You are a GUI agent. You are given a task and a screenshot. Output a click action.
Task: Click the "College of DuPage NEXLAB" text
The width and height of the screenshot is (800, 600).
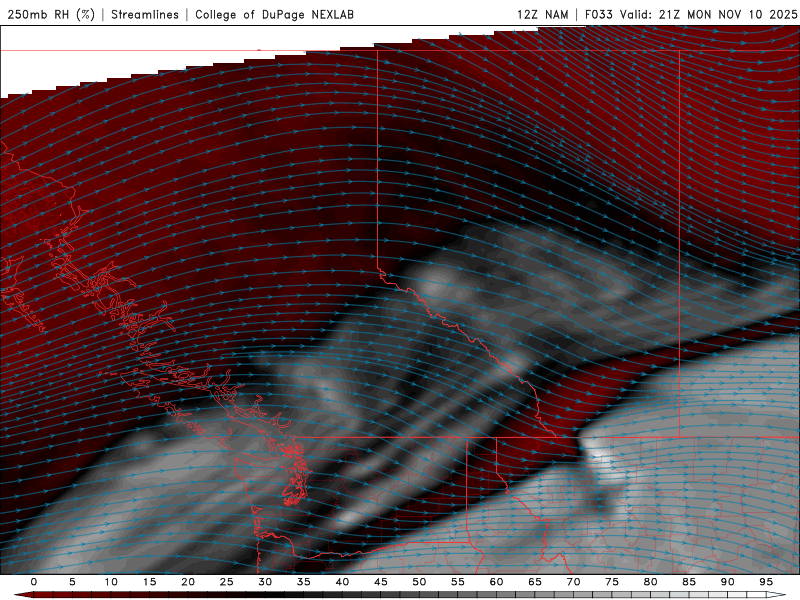point(274,14)
